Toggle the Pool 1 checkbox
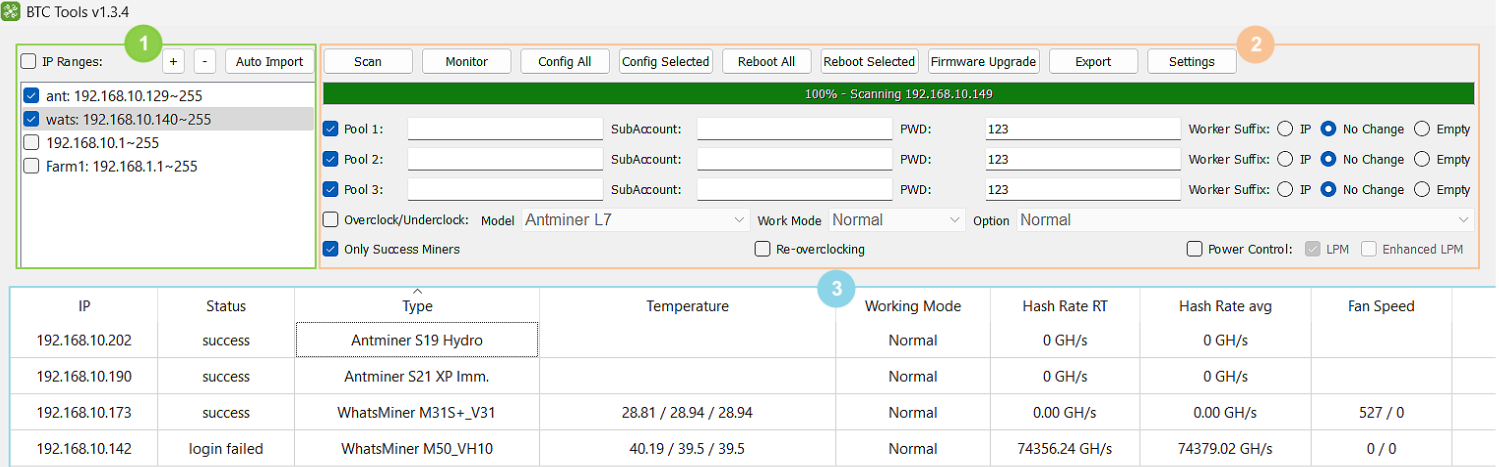Image resolution: width=1499 pixels, height=467 pixels. [331, 129]
